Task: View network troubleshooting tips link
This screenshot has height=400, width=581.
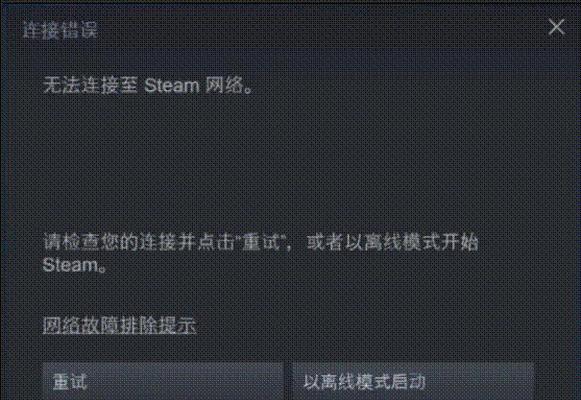Action: [119, 325]
